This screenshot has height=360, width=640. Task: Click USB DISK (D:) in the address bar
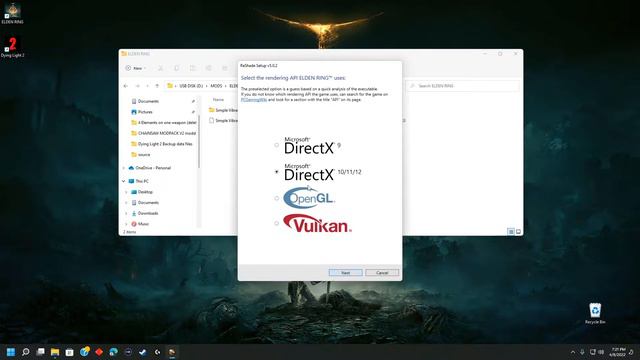click(191, 86)
